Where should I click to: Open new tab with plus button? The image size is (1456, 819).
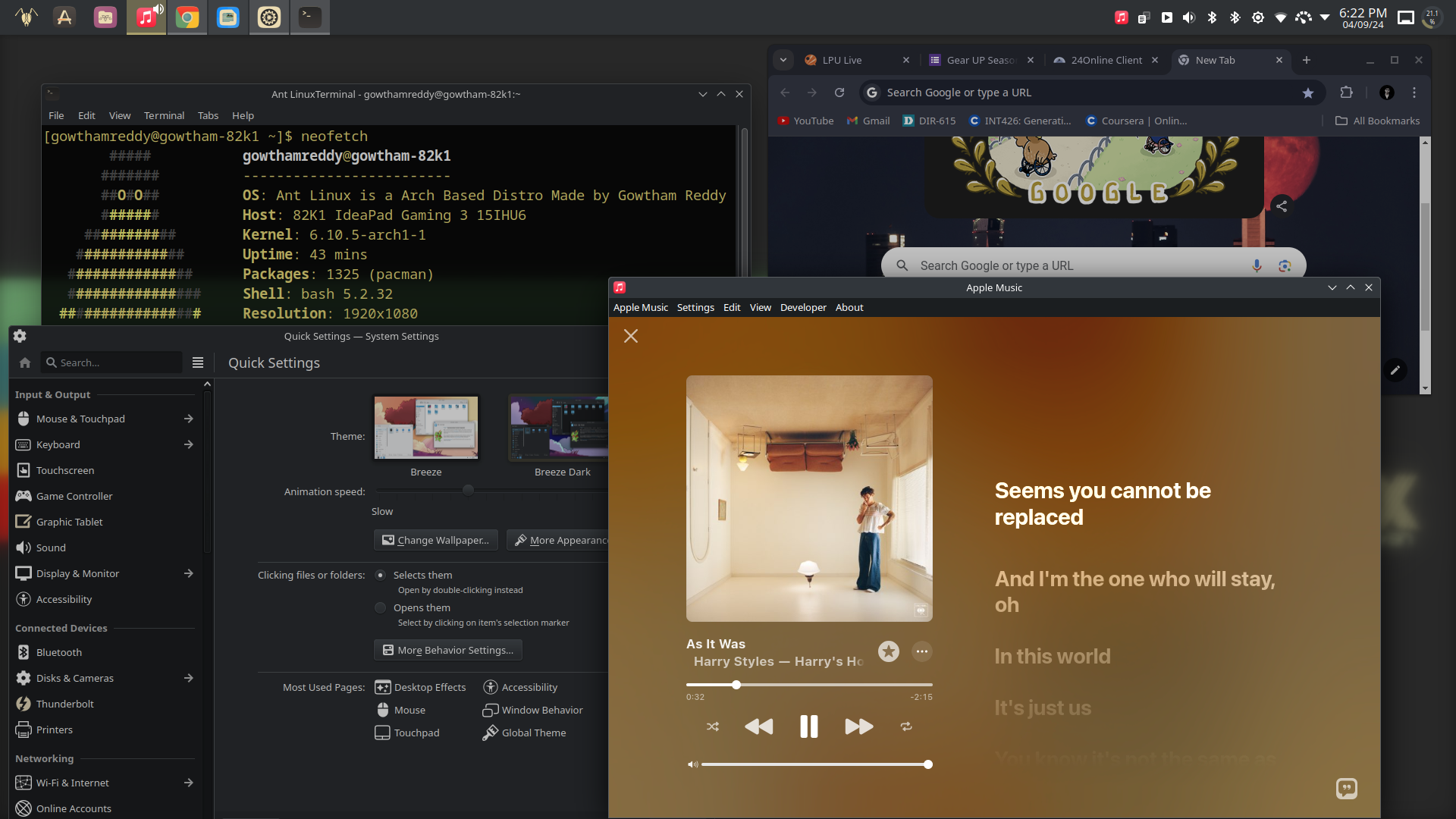click(1307, 60)
